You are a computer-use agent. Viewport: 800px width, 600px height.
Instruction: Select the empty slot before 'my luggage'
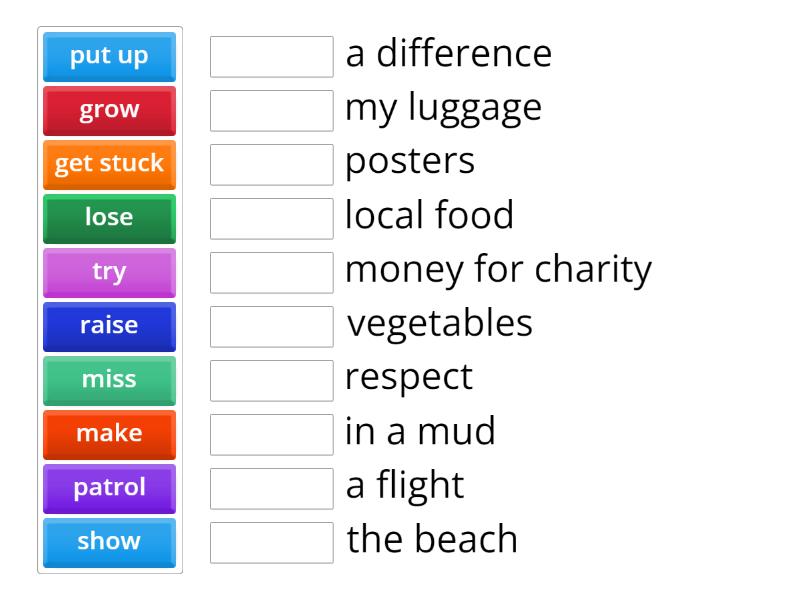(x=271, y=111)
